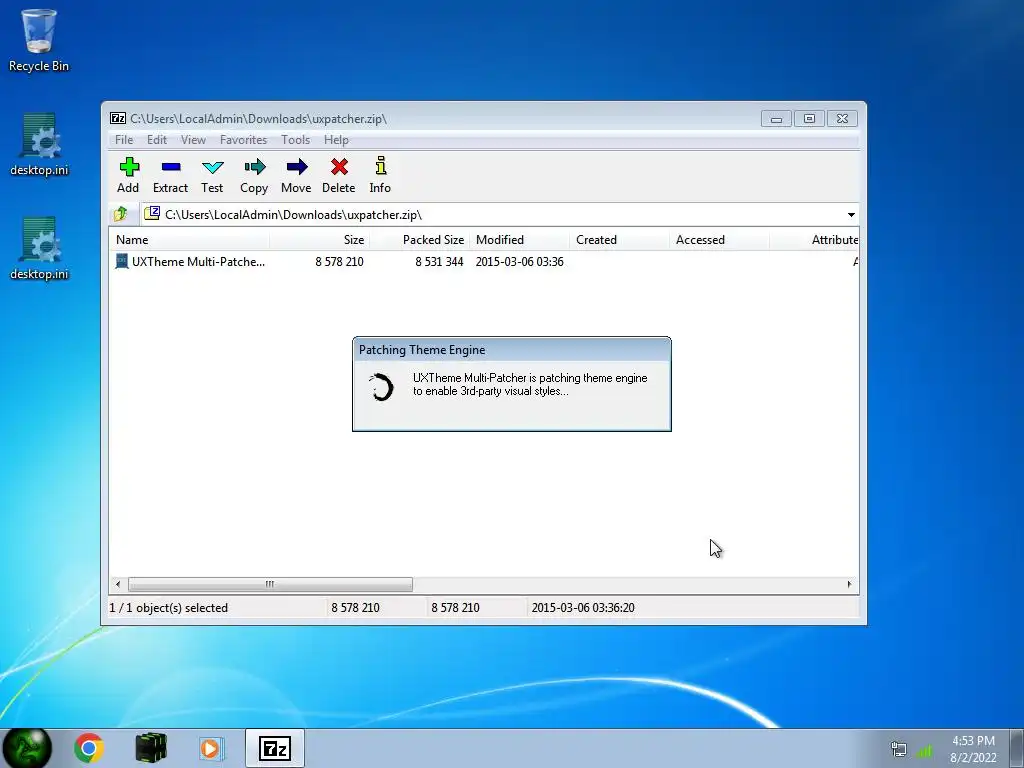Open the green cube taskbar app

tap(151, 748)
